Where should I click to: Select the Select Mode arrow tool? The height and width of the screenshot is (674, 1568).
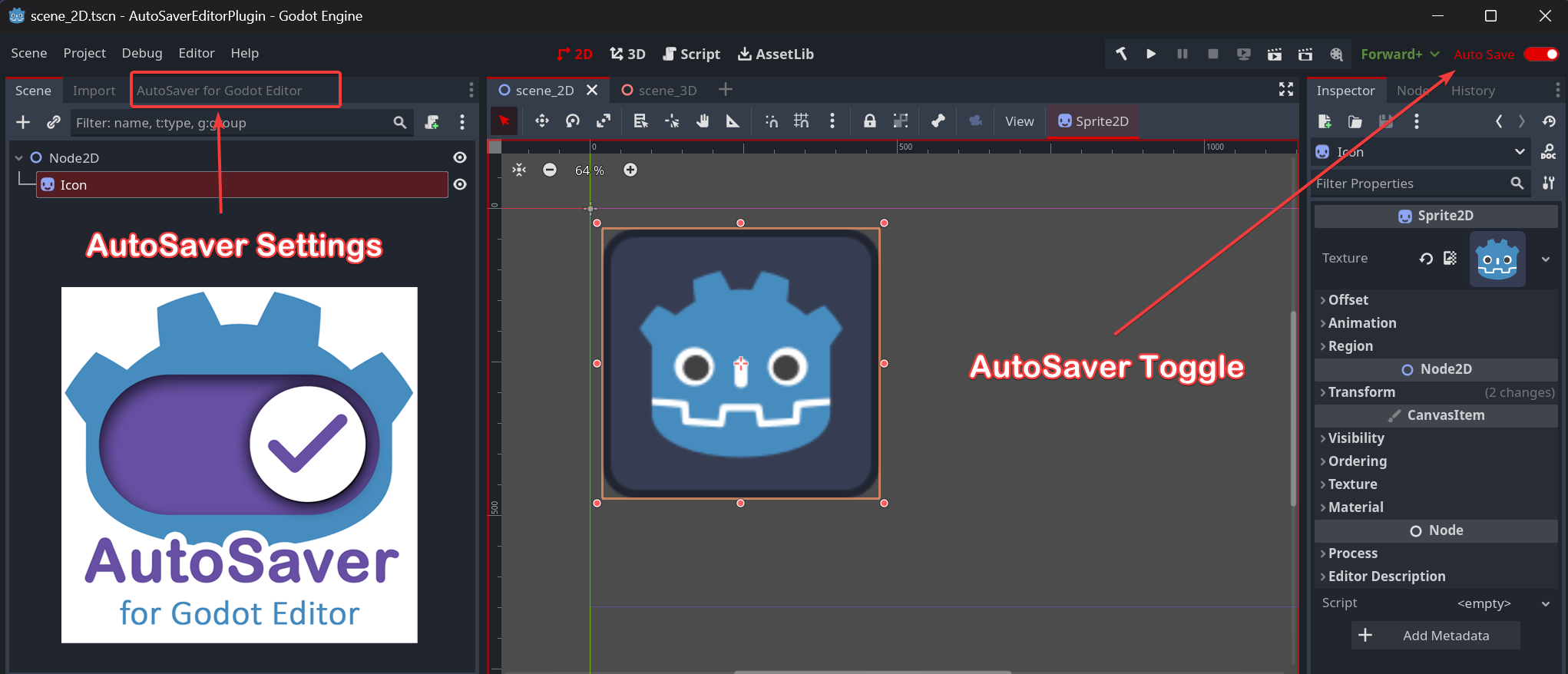(504, 121)
